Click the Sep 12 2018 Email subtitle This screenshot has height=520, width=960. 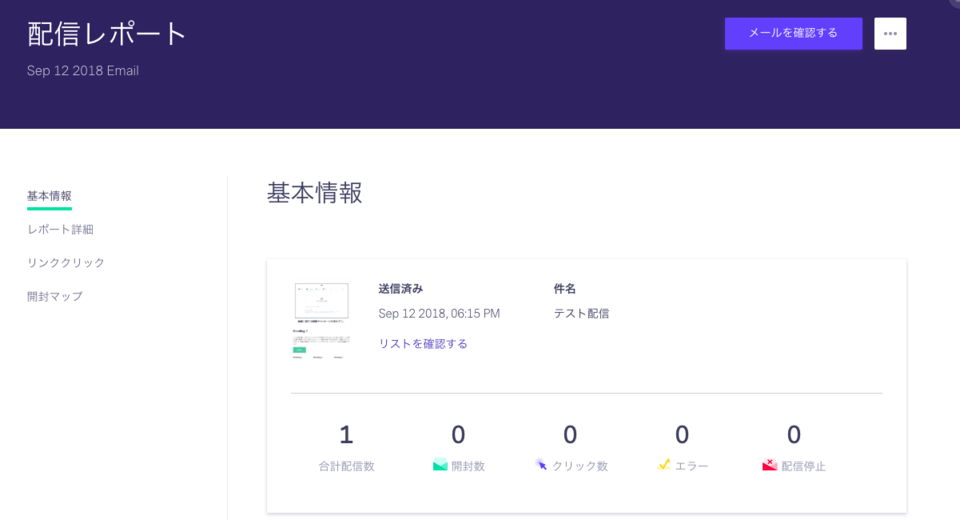coord(83,71)
